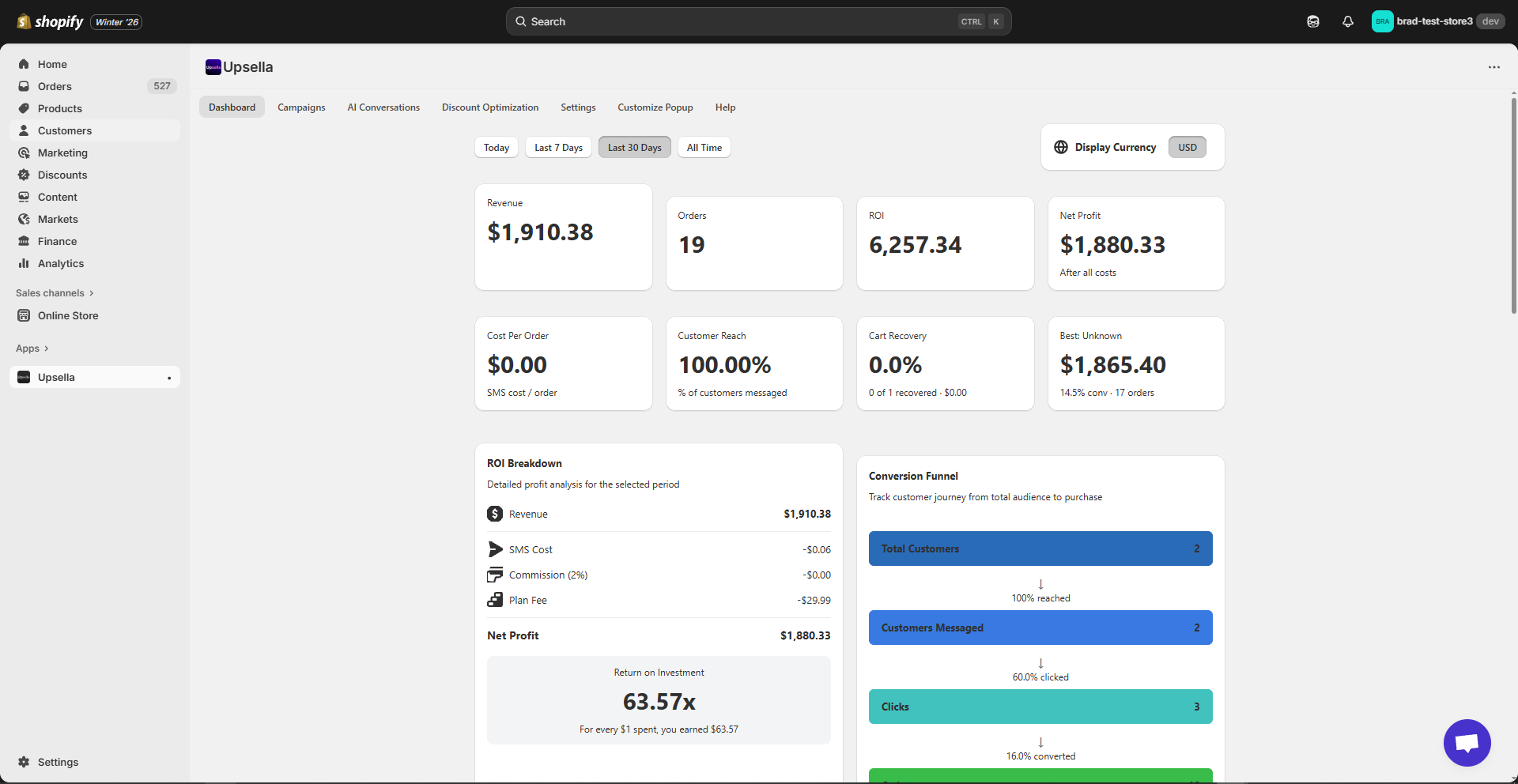Click the search magnifier icon
The height and width of the screenshot is (784, 1518).
tap(521, 21)
